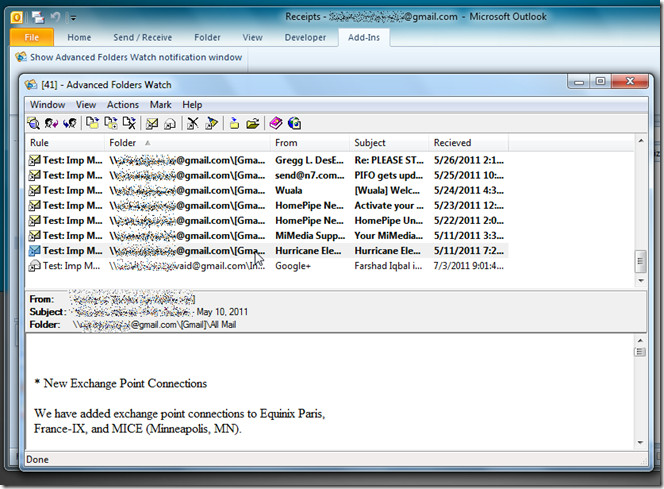Screen dimensions: 664x489
Task: Open help via the pink book icon
Action: [276, 123]
